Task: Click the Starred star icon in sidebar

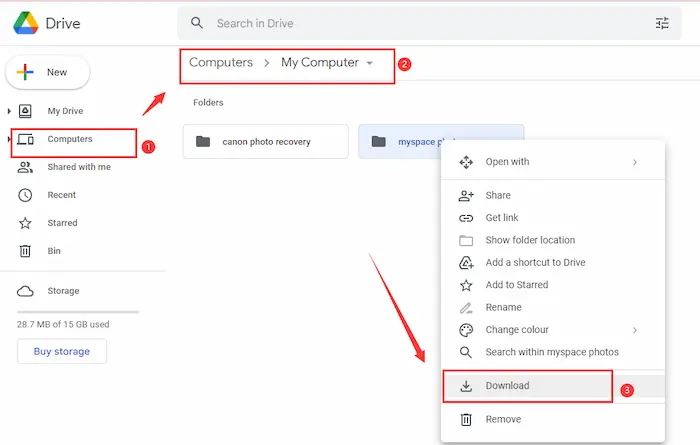Action: (x=25, y=223)
